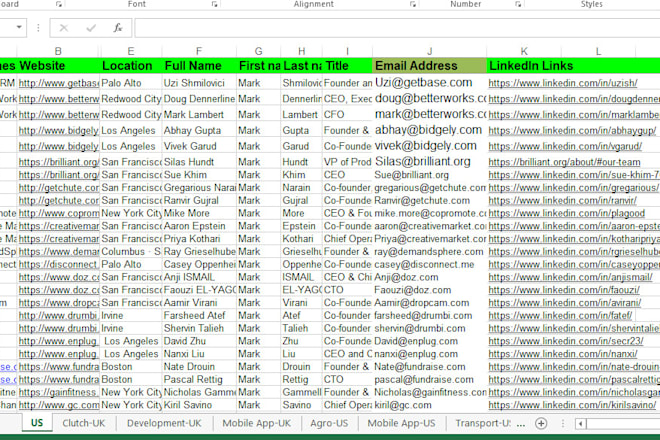Open the Transport-US sheet tab
This screenshot has width=660, height=440.
[482, 423]
